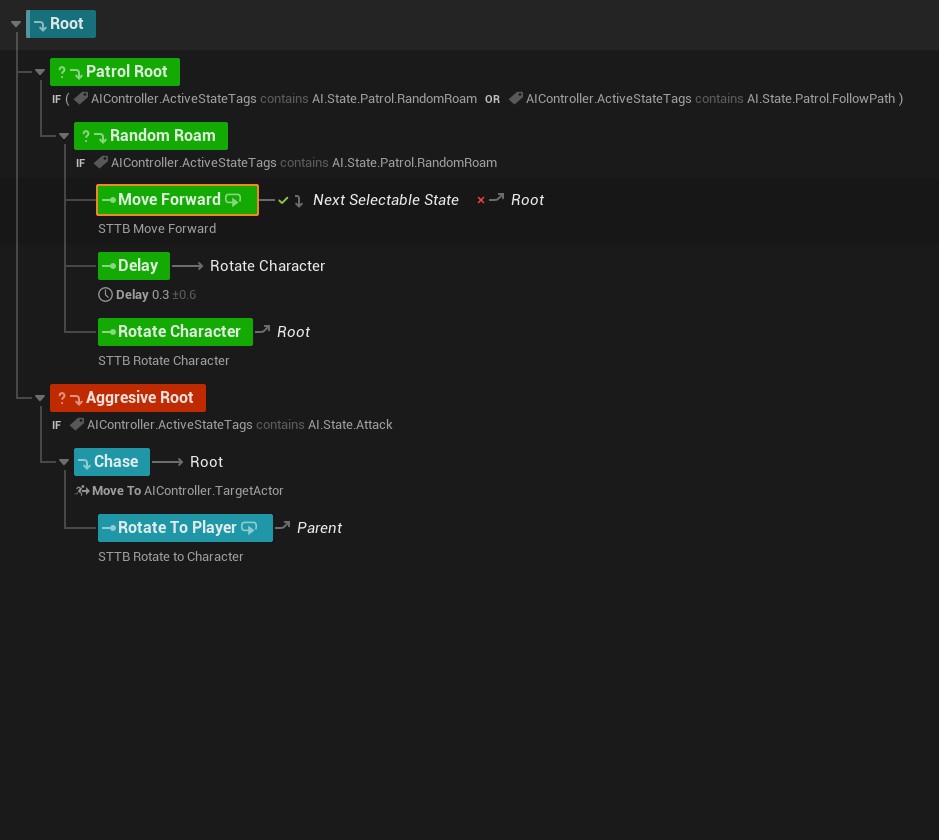Click the tag icon on Random Roam condition
This screenshot has height=840, width=939.
pyautogui.click(x=101, y=162)
